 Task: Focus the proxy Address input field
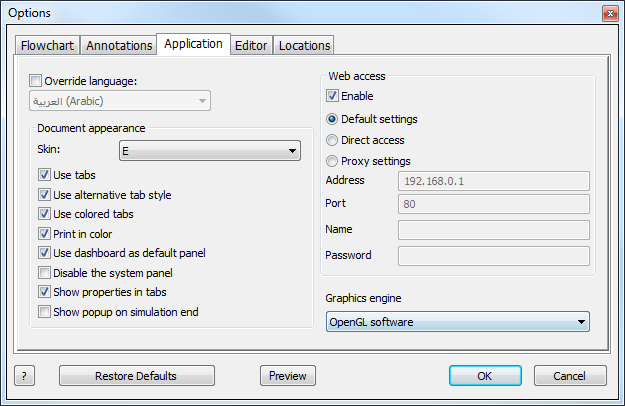(493, 181)
